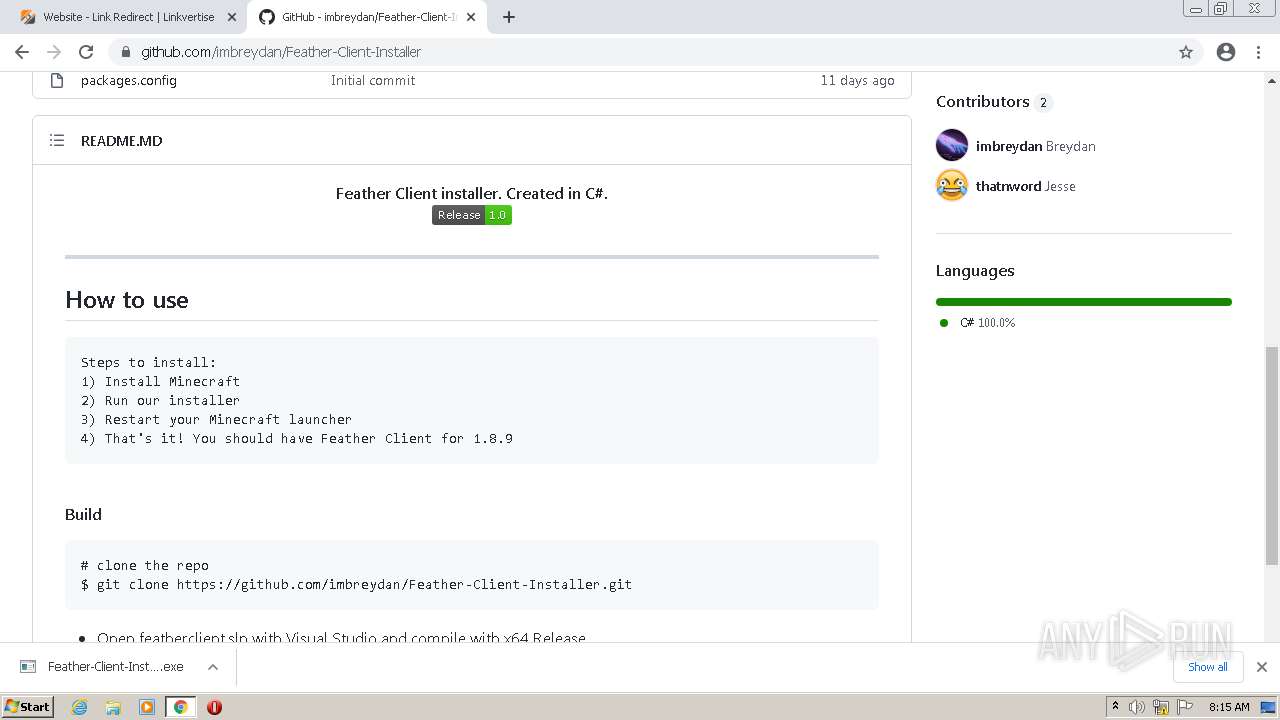Open the packages.config file

click(129, 81)
